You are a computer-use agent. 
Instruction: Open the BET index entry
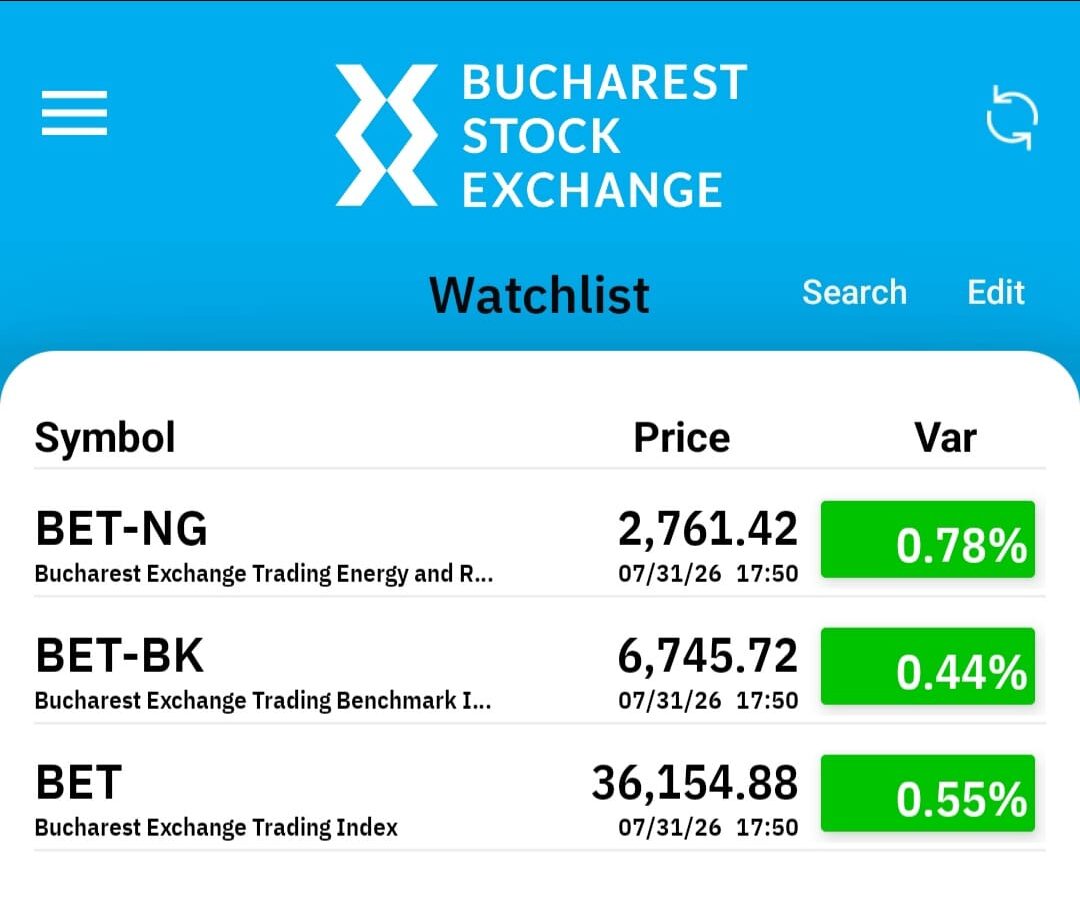[x=539, y=793]
